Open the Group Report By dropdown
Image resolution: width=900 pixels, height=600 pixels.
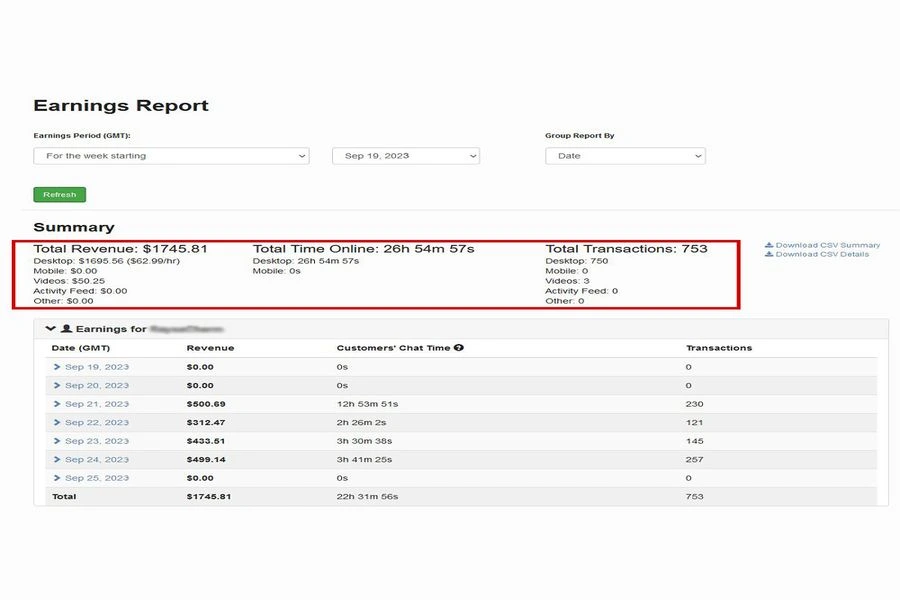click(625, 156)
